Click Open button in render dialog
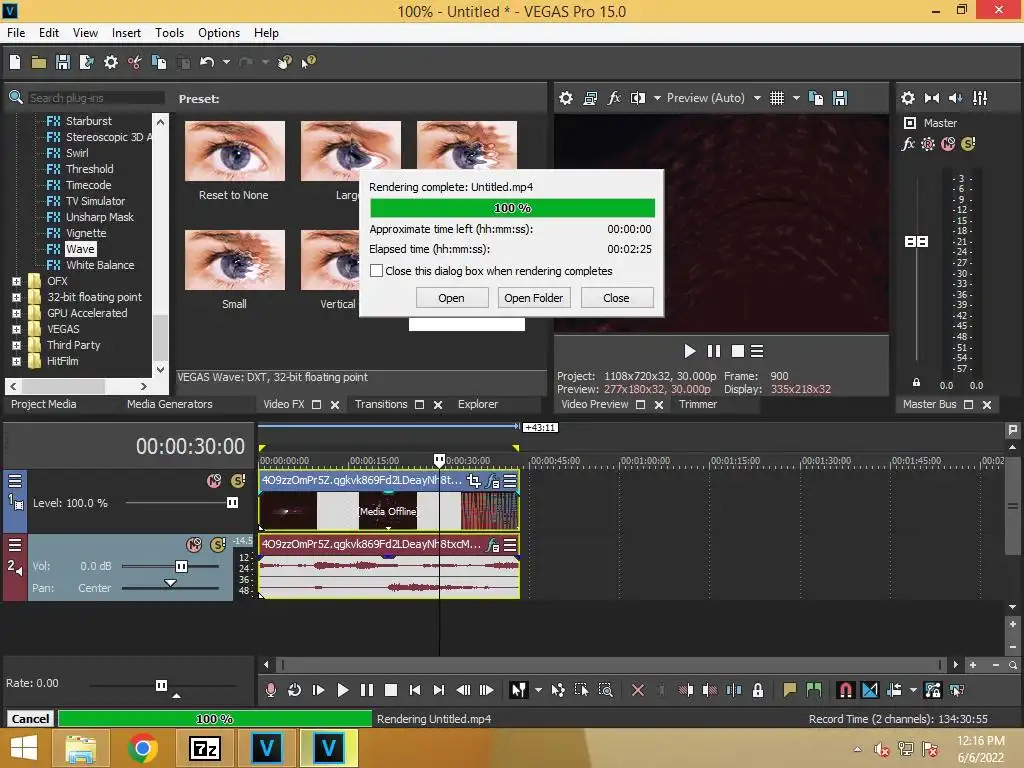1024x768 pixels. coord(451,298)
